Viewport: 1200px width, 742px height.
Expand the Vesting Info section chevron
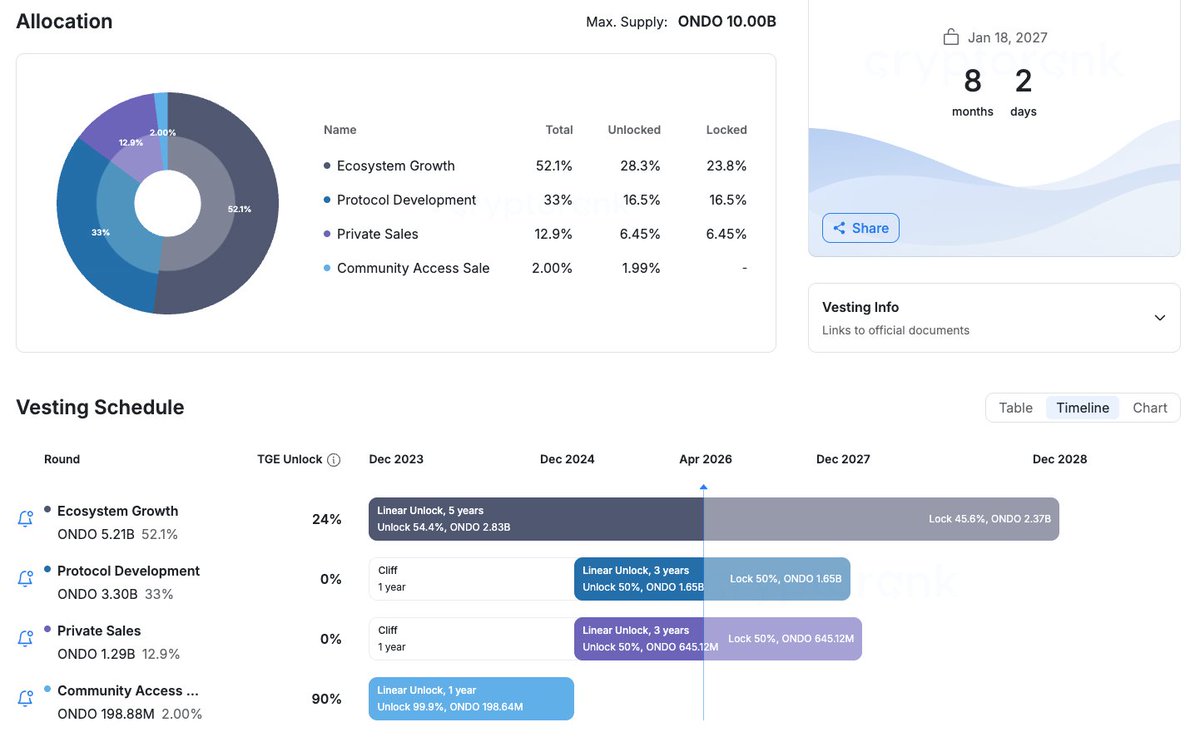[x=1160, y=318]
